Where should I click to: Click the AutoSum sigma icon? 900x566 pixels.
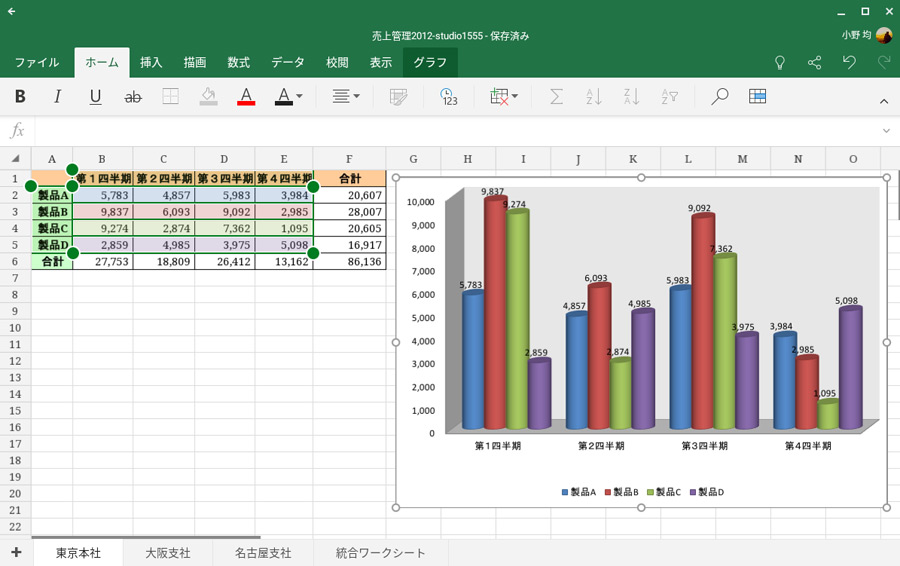point(557,97)
